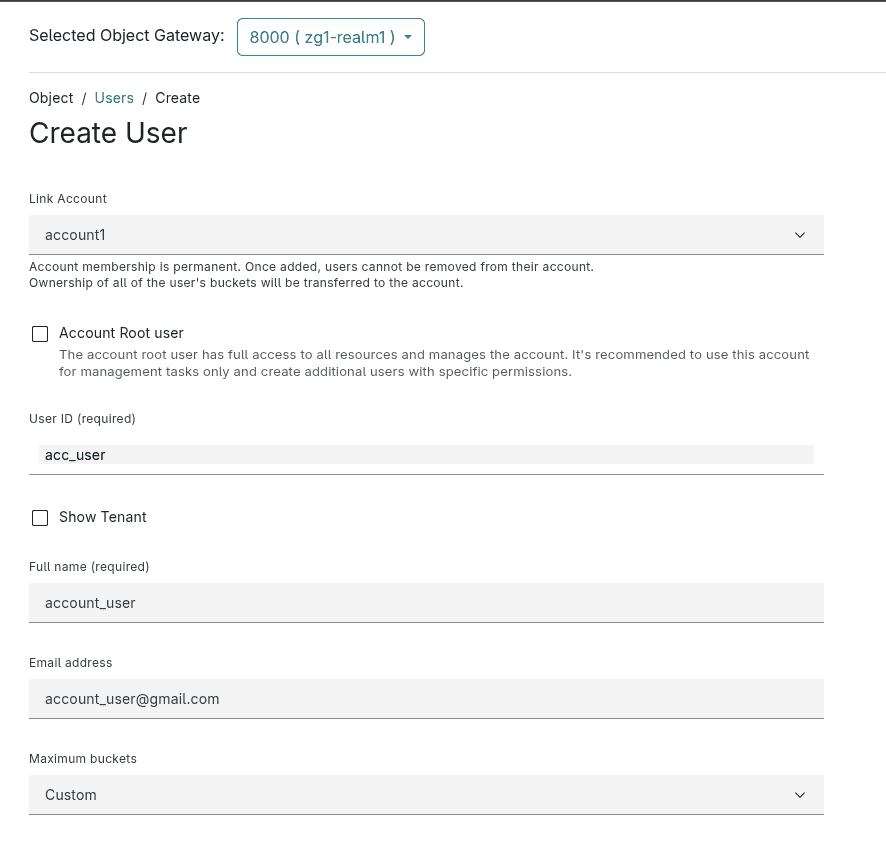Click the chevron on Maximum buckets selector
This screenshot has height=845, width=886.
800,794
